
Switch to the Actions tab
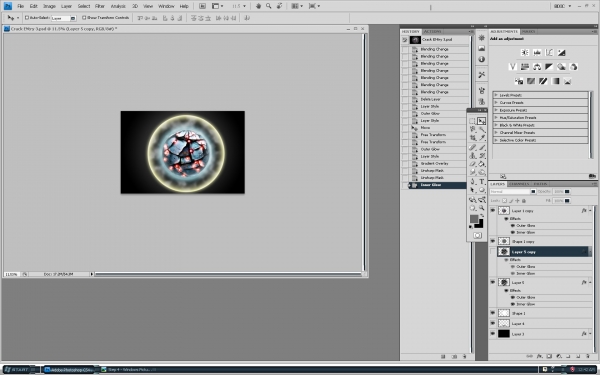432,31
